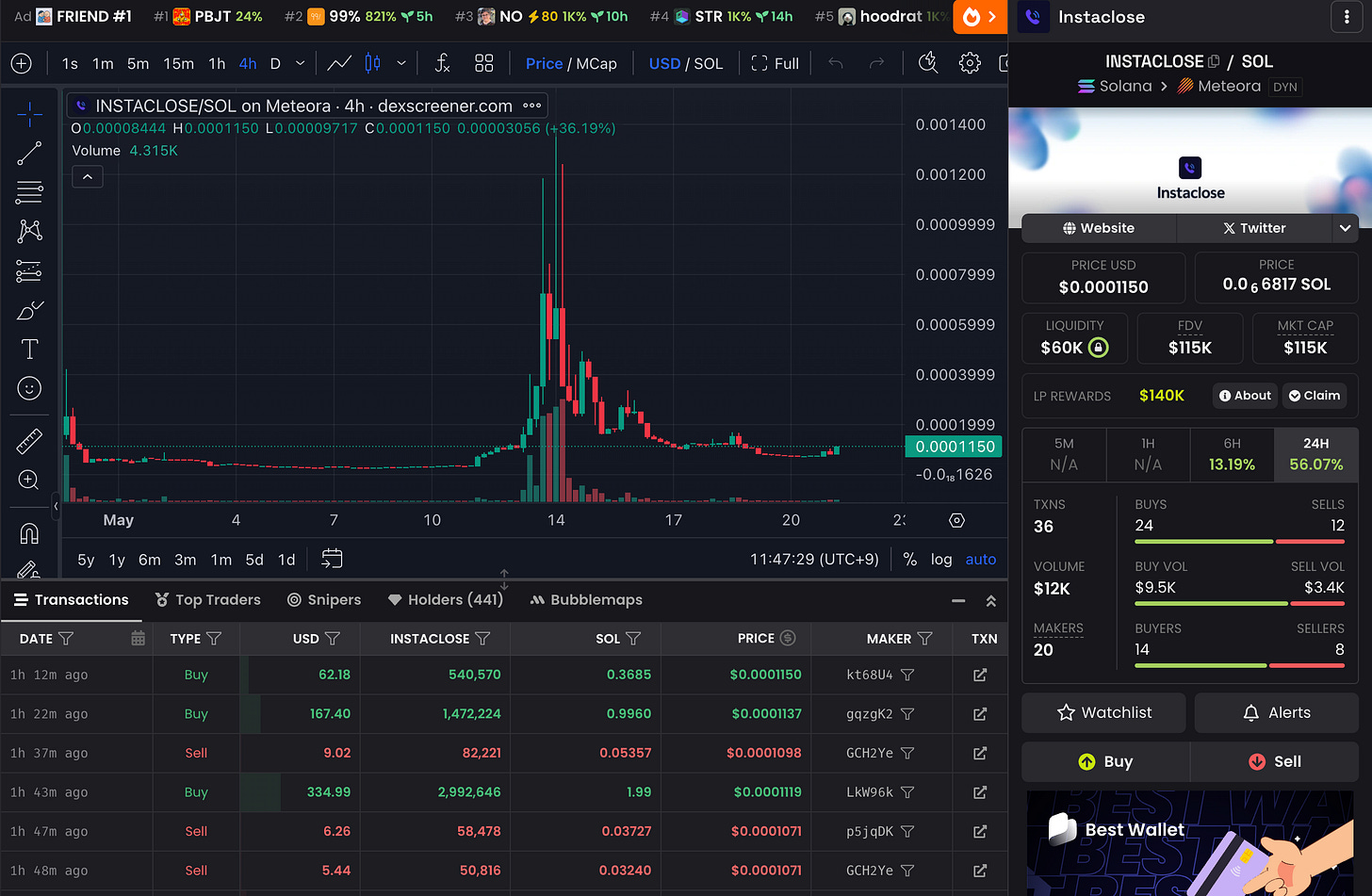Image resolution: width=1372 pixels, height=896 pixels.
Task: Open the go-to-date calendar
Action: (x=332, y=559)
